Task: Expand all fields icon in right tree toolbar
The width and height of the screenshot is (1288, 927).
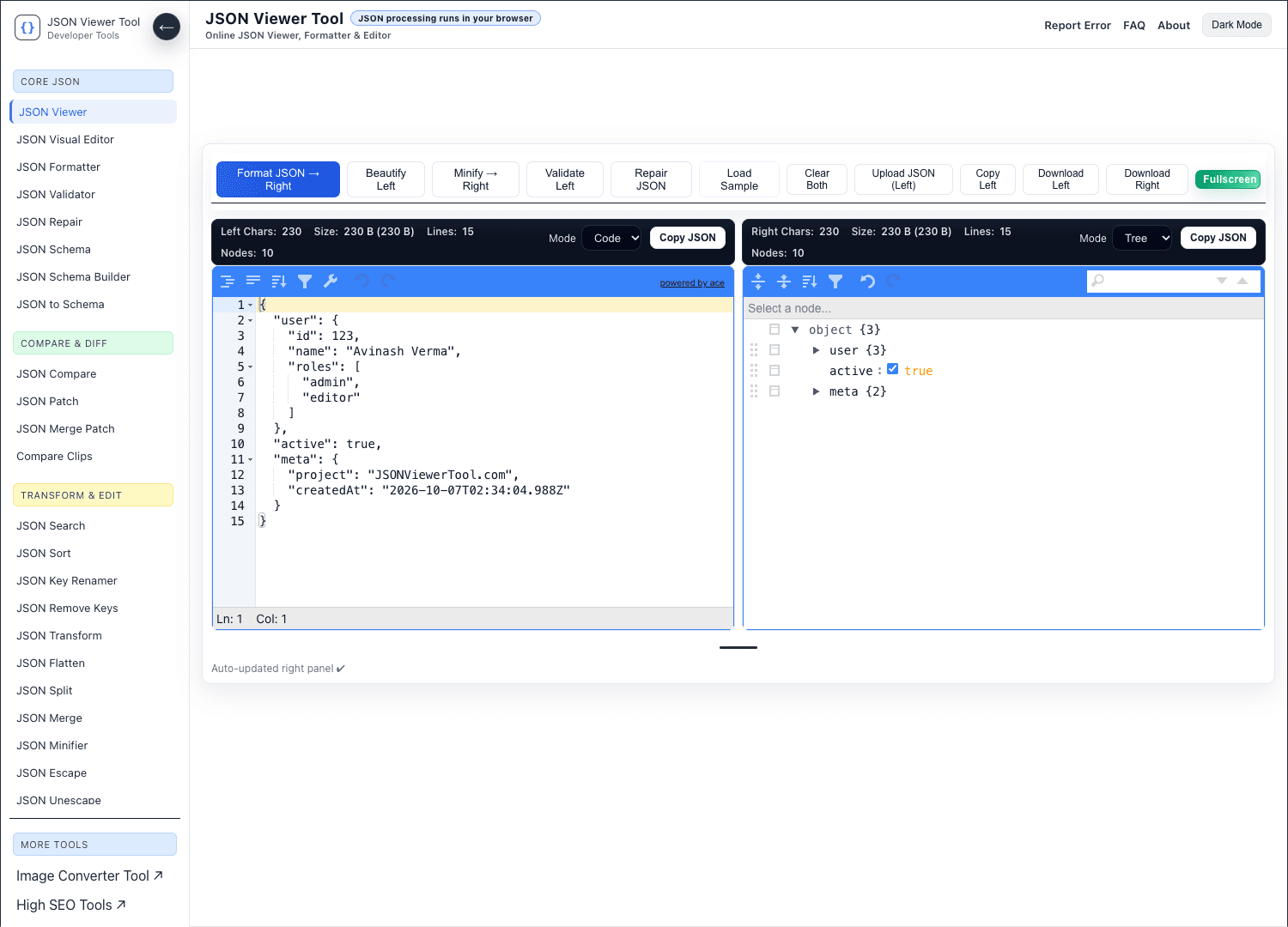Action: (758, 281)
